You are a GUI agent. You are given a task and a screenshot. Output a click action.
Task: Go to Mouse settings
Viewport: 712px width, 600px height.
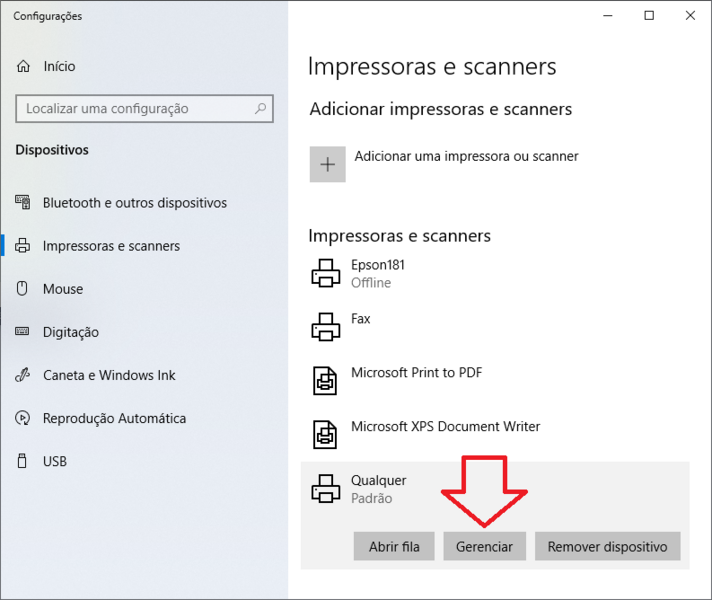[x=63, y=289]
